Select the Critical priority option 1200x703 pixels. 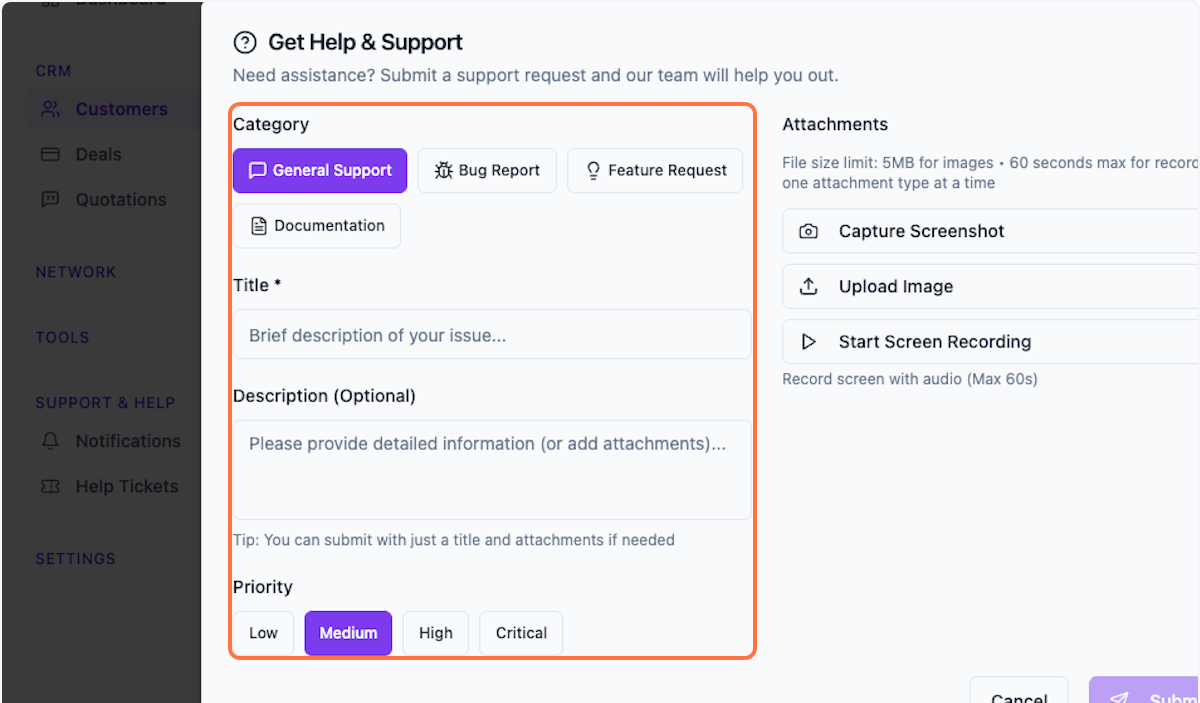[520, 632]
